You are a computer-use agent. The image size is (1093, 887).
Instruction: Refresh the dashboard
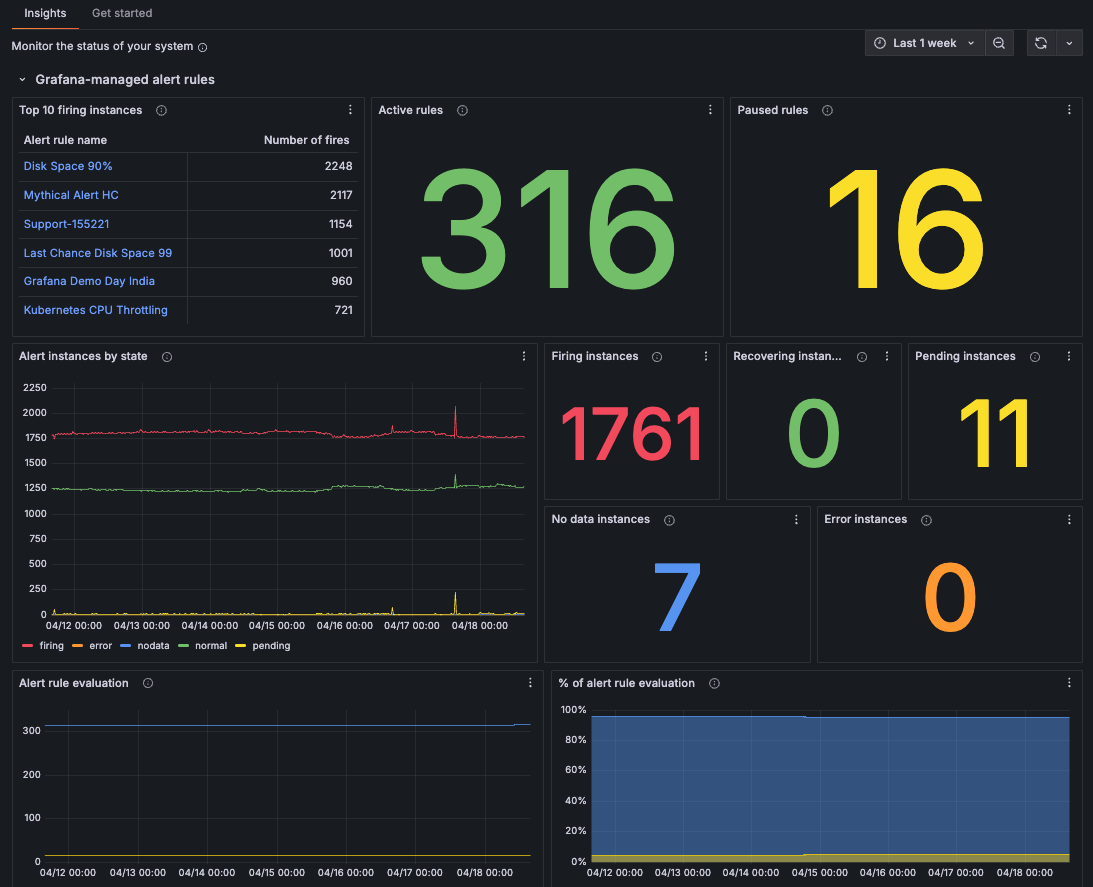pyautogui.click(x=1040, y=43)
